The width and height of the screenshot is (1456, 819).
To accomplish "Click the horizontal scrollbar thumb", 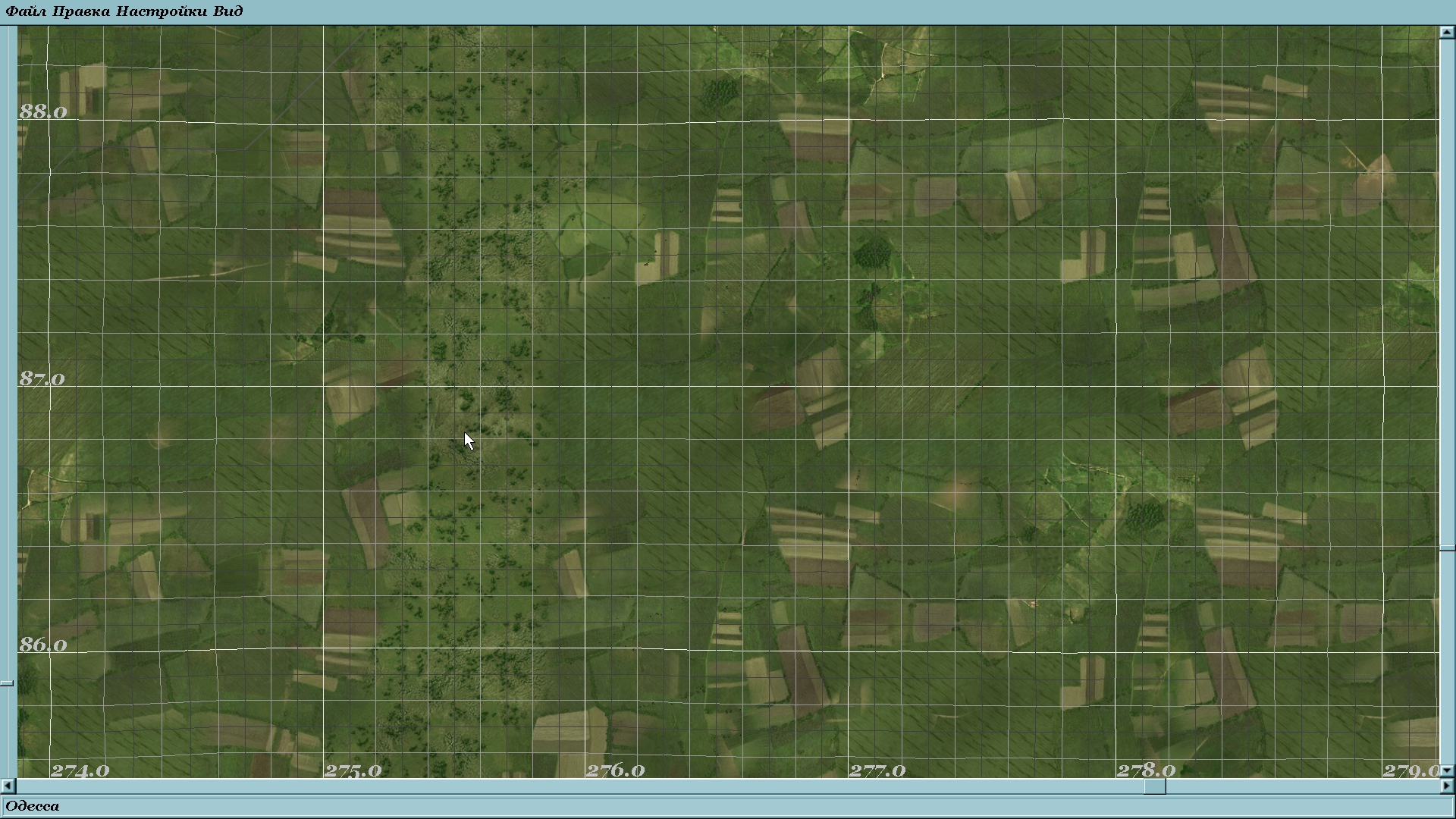I will [x=1154, y=786].
